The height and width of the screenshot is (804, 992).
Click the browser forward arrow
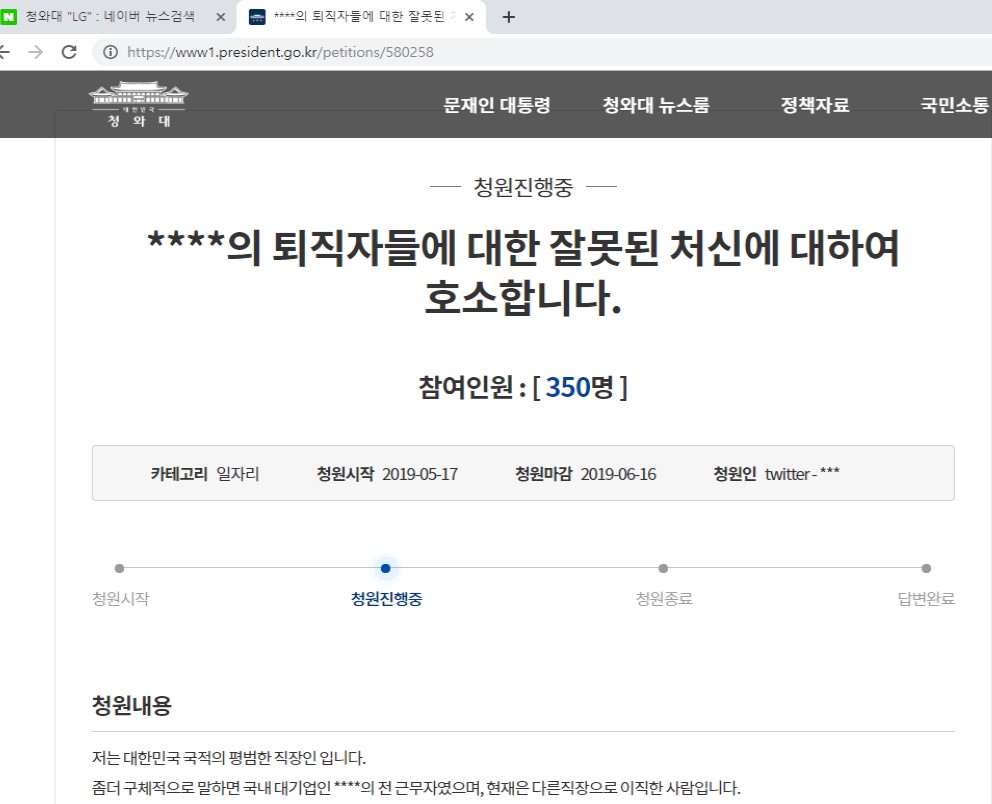(x=36, y=52)
